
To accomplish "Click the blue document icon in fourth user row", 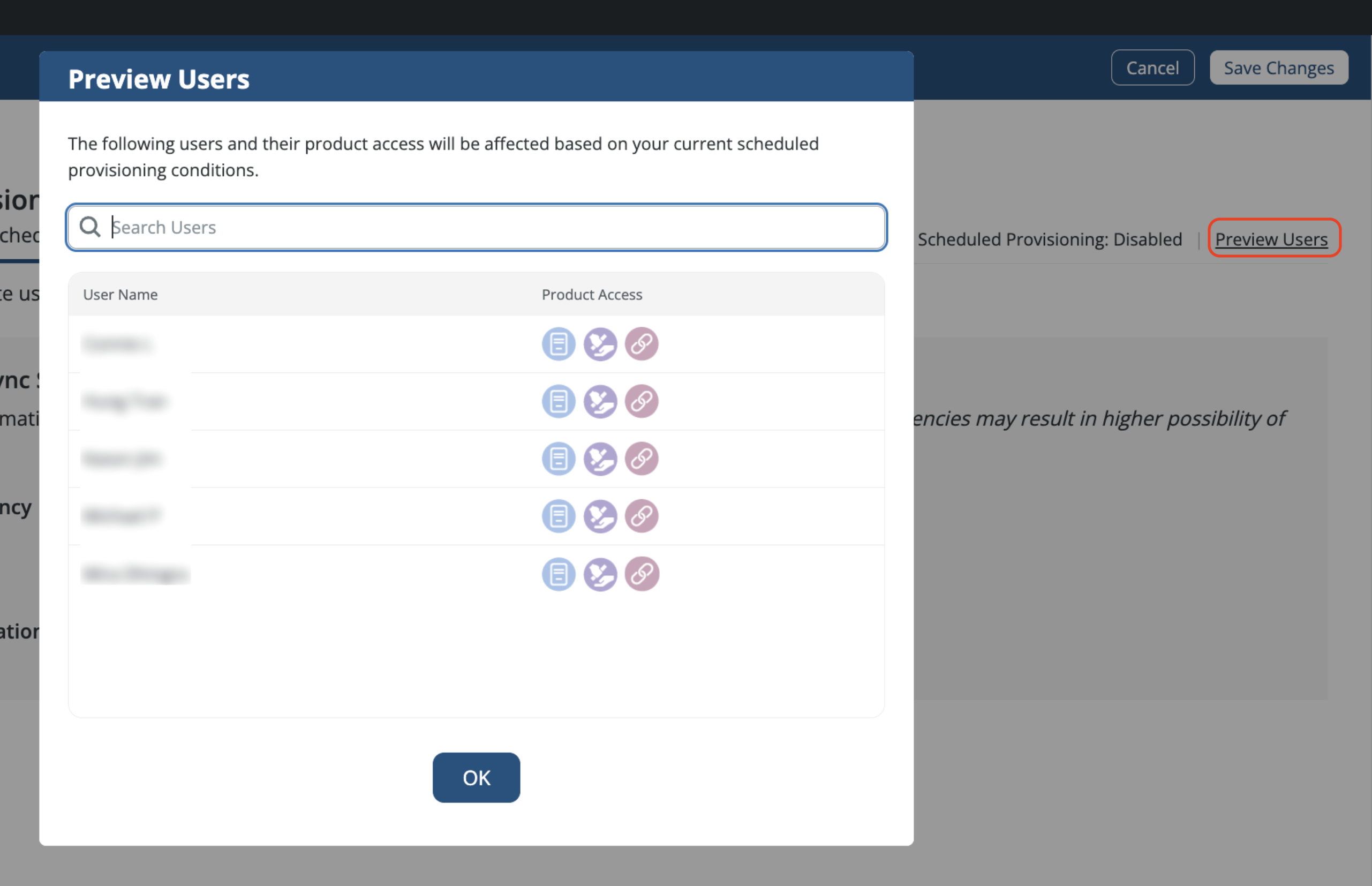I will pos(559,516).
